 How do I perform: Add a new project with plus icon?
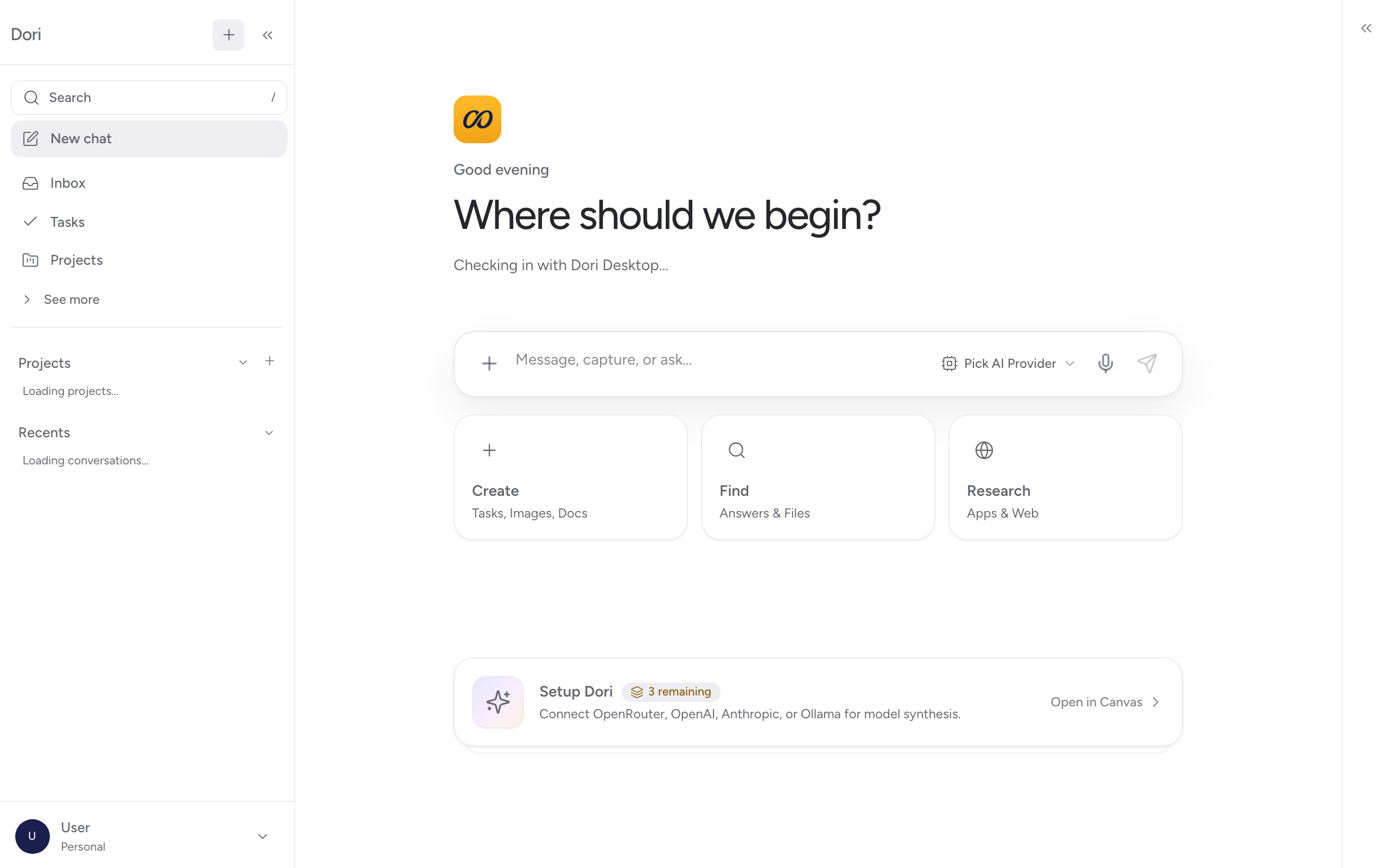[270, 361]
